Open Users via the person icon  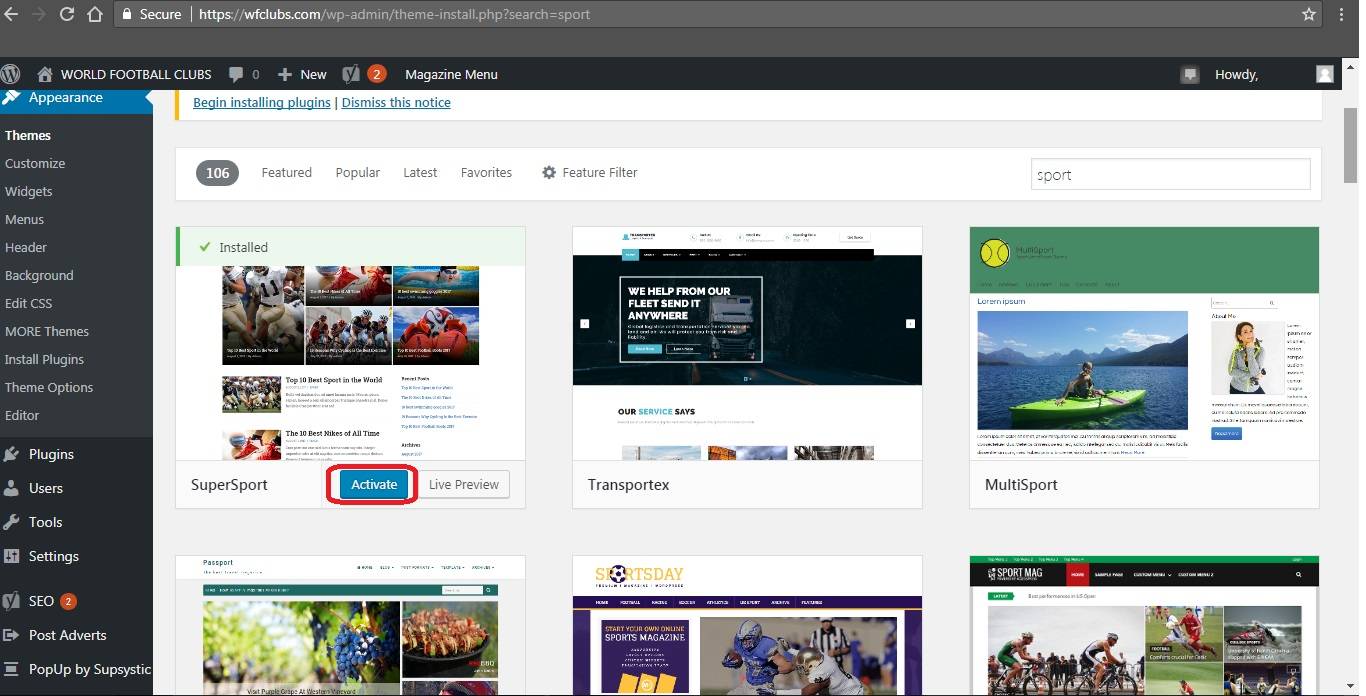click(x=11, y=488)
